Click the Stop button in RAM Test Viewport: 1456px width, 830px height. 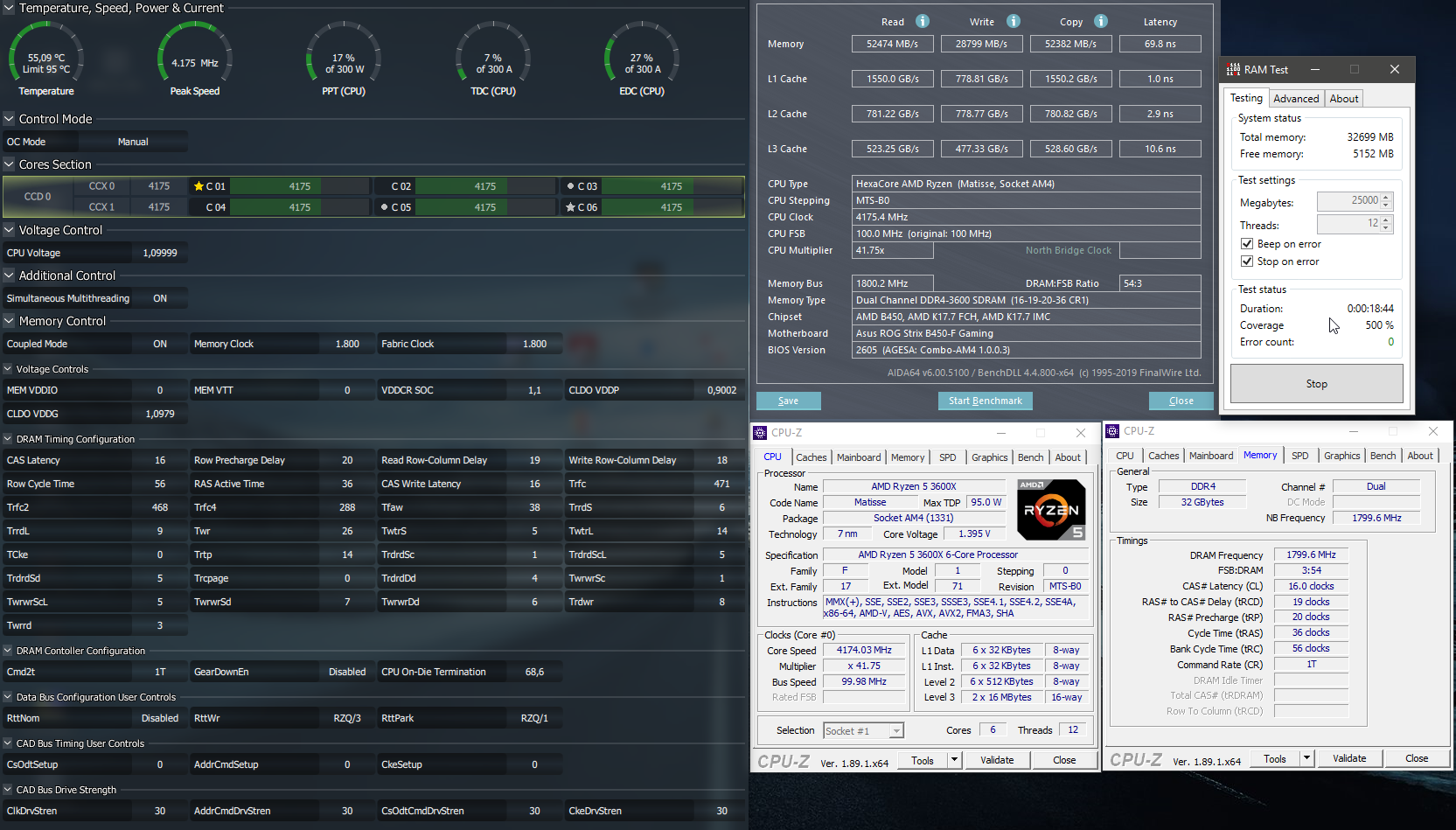[1317, 384]
